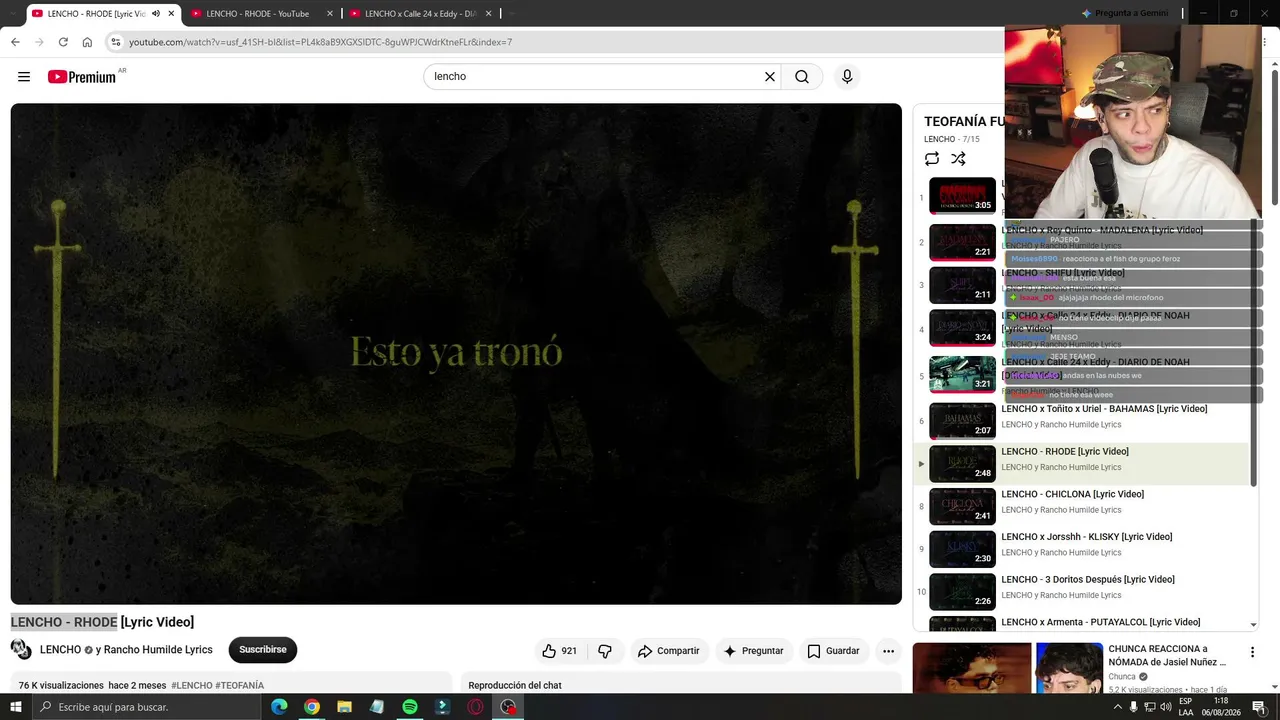1280x720 pixels.
Task: Save the video with Guardar
Action: coord(833,651)
